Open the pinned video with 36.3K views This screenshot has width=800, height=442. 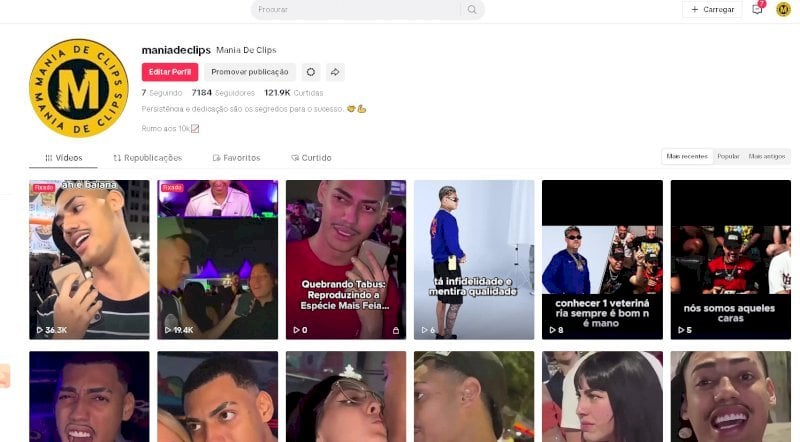[89, 259]
